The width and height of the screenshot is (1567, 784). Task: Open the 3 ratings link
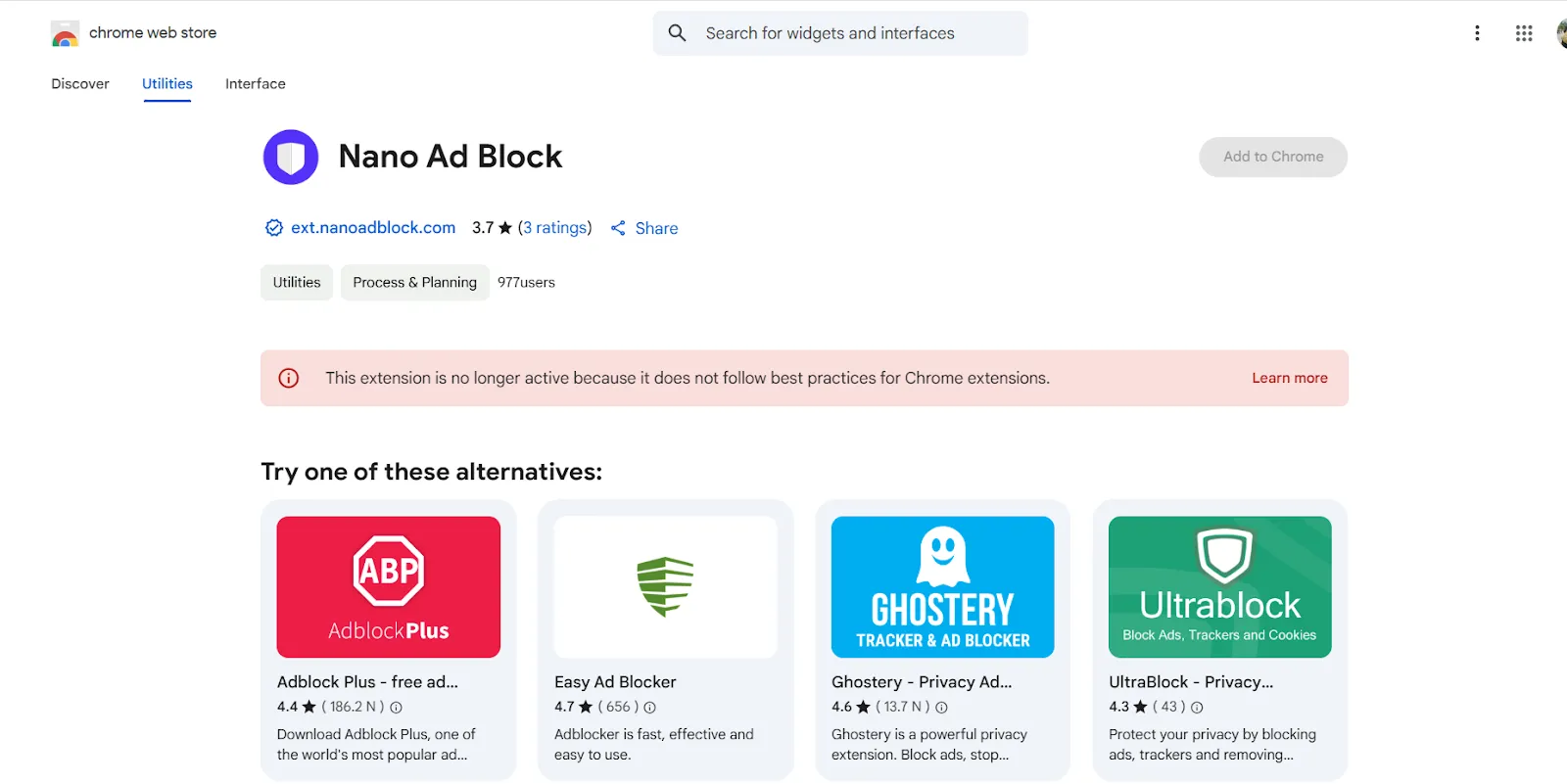(555, 228)
